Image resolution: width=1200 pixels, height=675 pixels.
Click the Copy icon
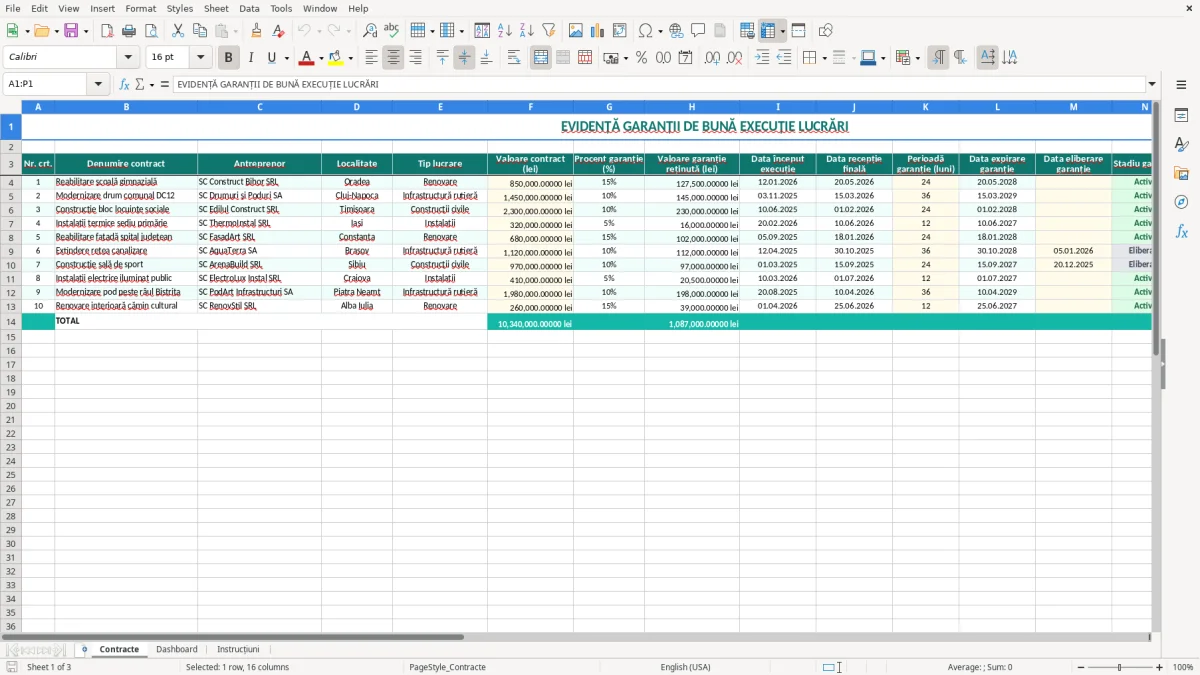pyautogui.click(x=200, y=31)
